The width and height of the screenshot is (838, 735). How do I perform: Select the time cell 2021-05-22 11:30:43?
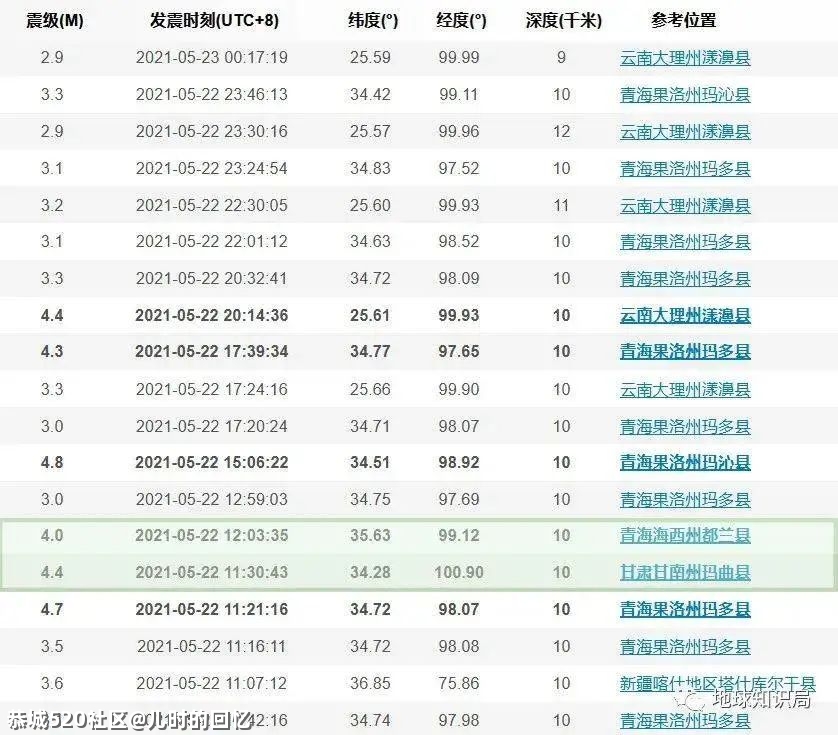tap(212, 572)
